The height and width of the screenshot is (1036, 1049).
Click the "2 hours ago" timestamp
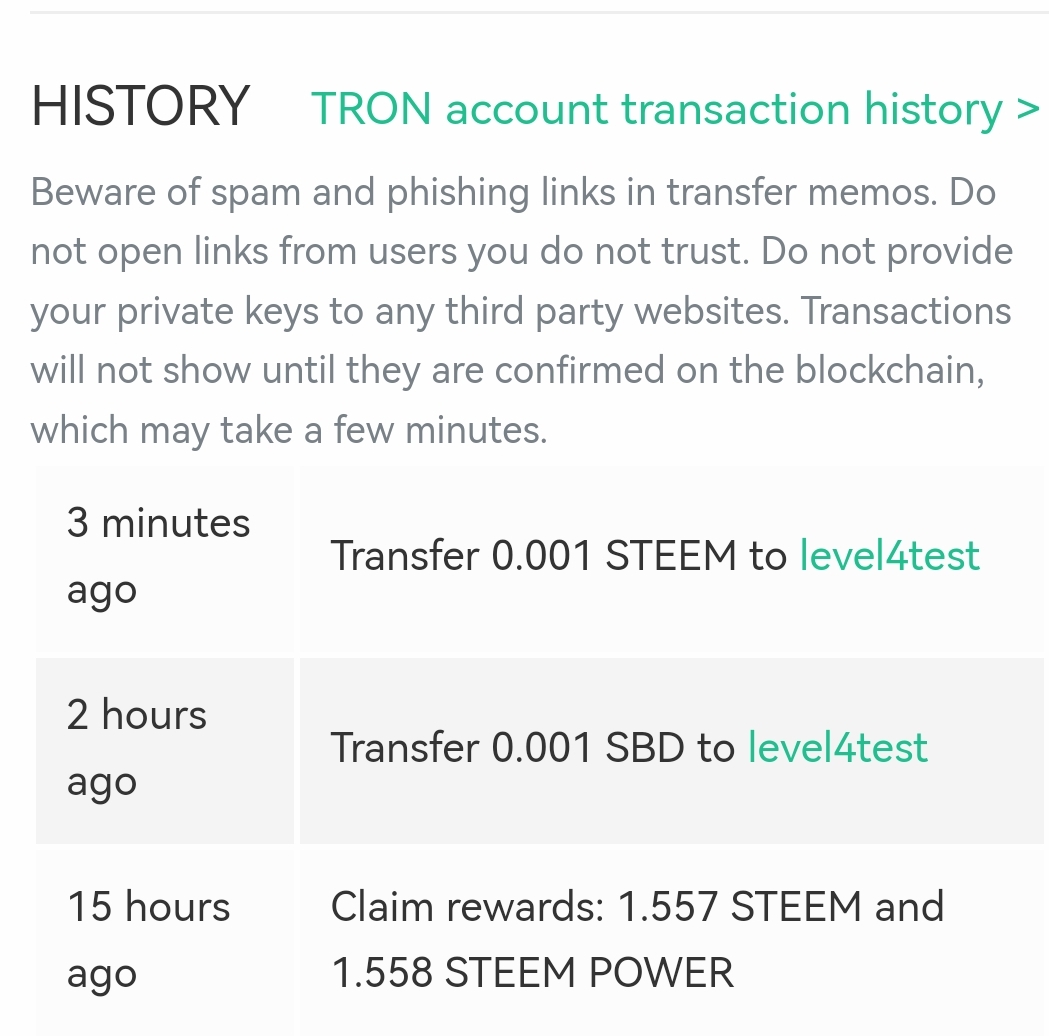pyautogui.click(x=137, y=748)
